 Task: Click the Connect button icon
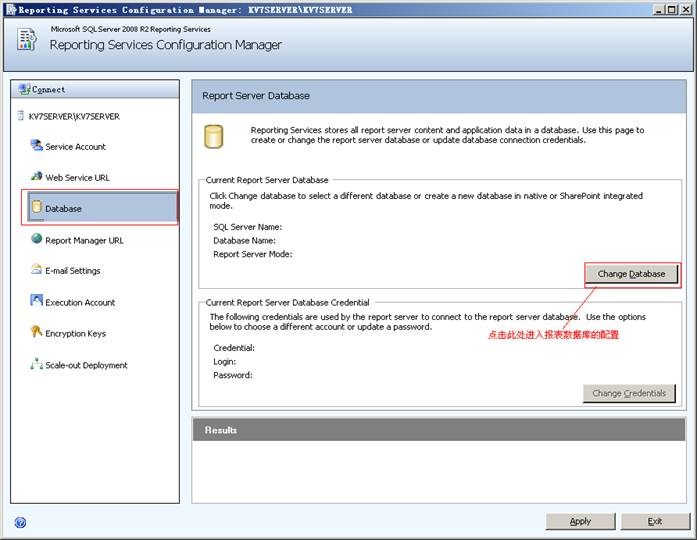pyautogui.click(x=24, y=89)
